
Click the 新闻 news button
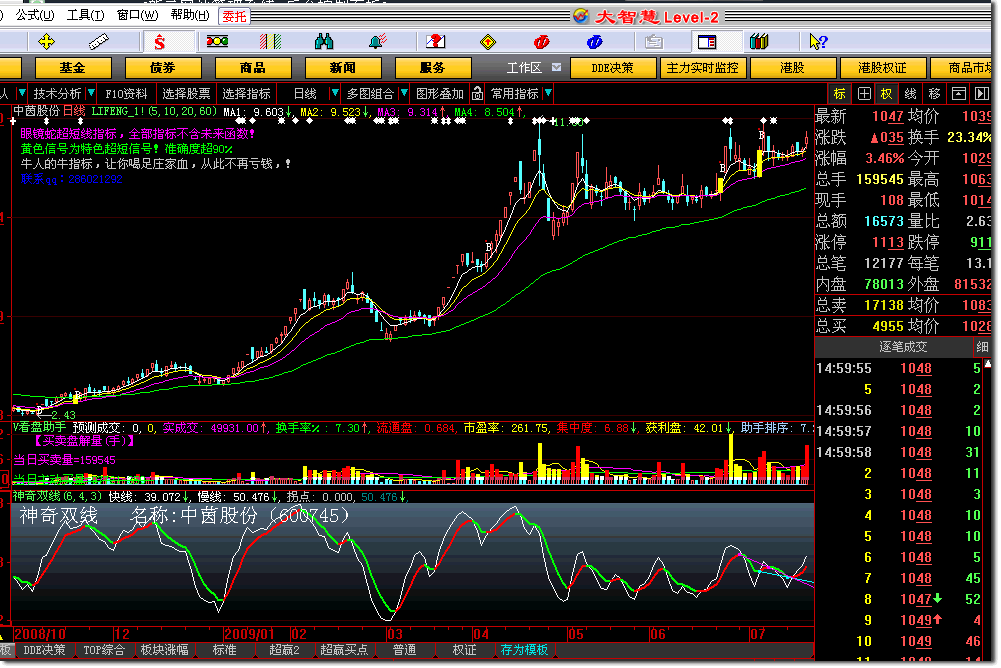(343, 68)
